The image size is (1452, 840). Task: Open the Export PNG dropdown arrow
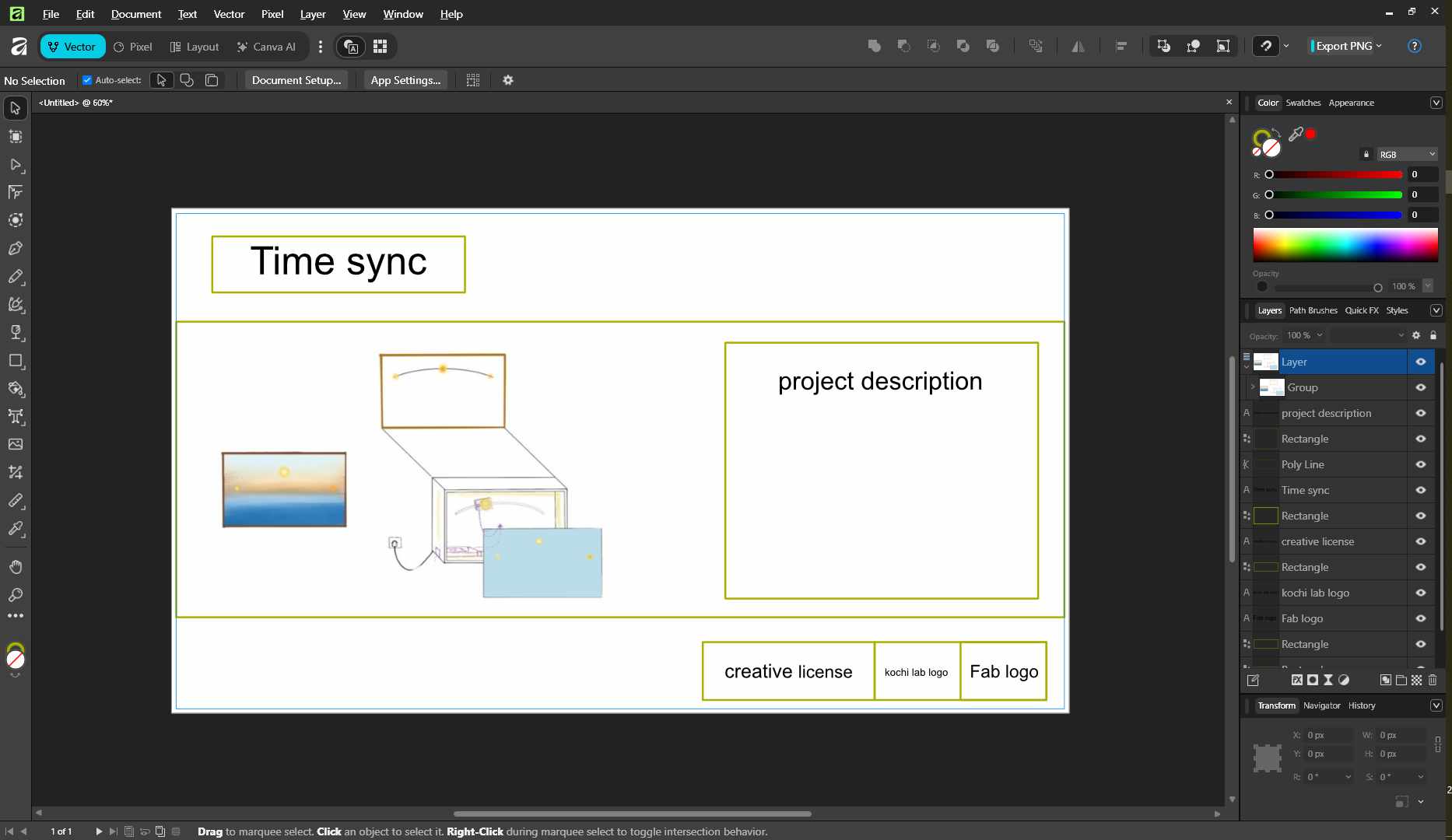[1379, 46]
